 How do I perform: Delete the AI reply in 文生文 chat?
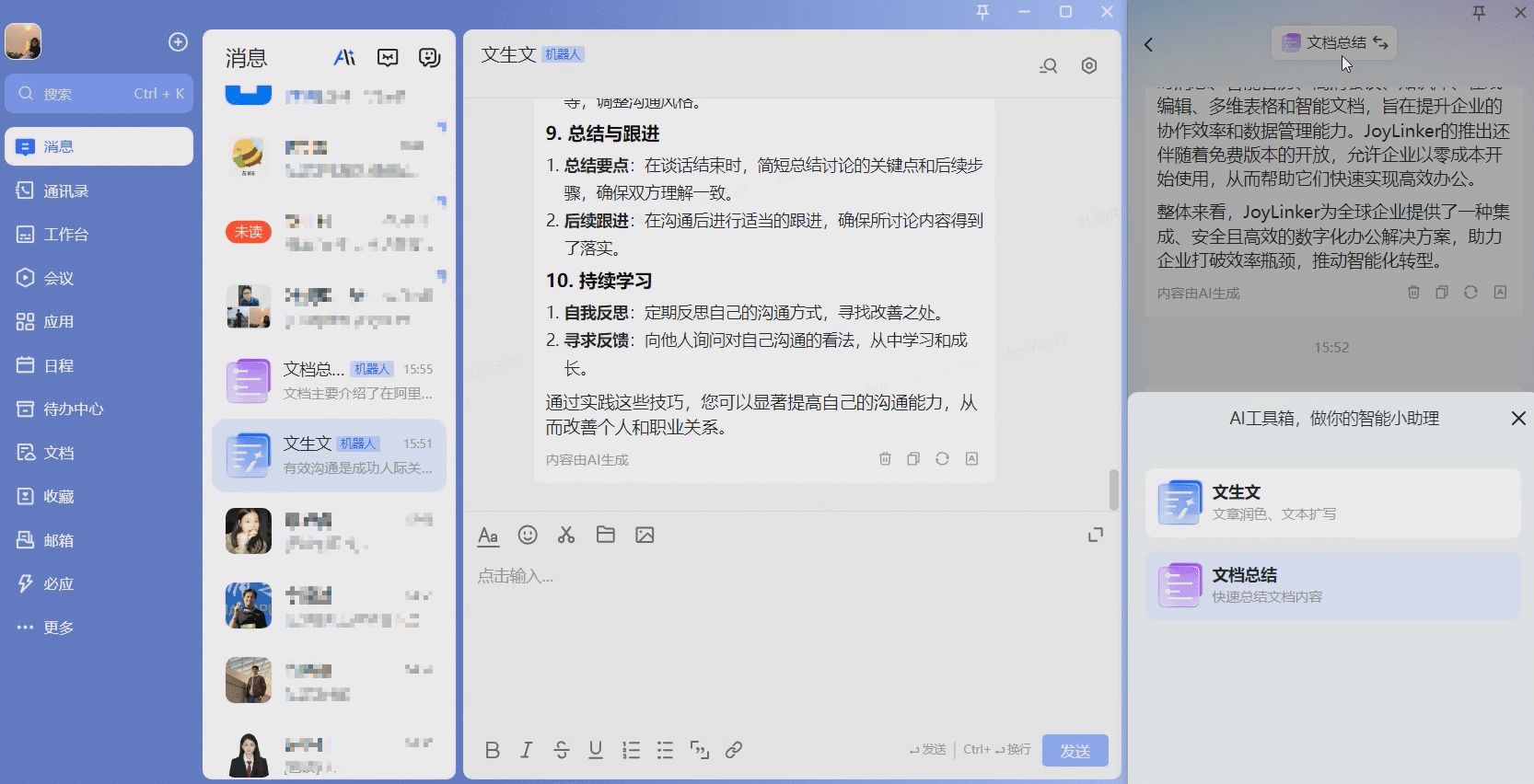(x=885, y=458)
